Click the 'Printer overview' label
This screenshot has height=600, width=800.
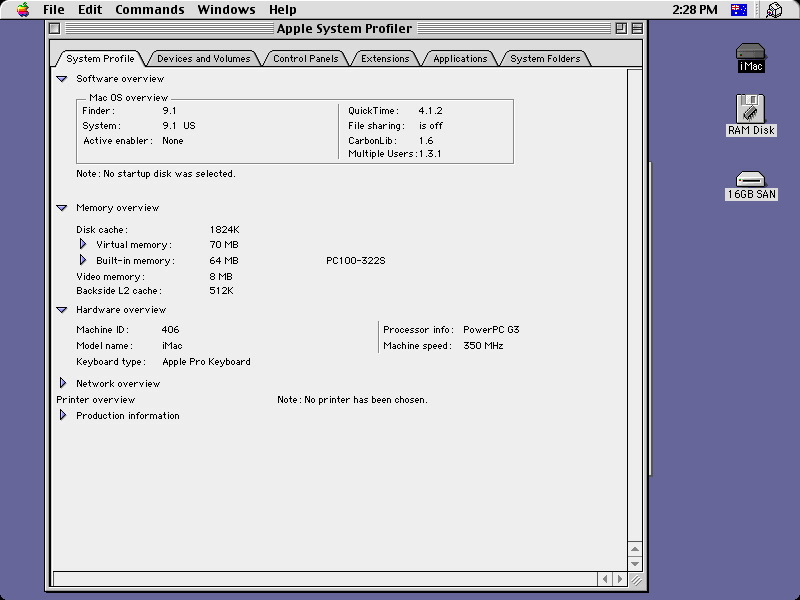pos(95,400)
